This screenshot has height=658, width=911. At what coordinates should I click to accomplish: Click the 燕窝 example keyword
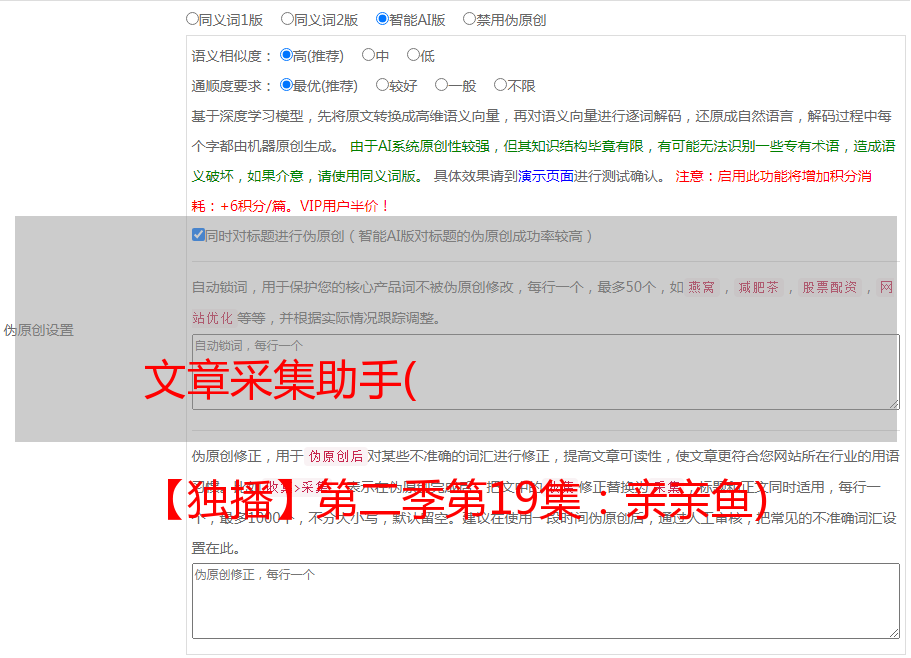(701, 287)
